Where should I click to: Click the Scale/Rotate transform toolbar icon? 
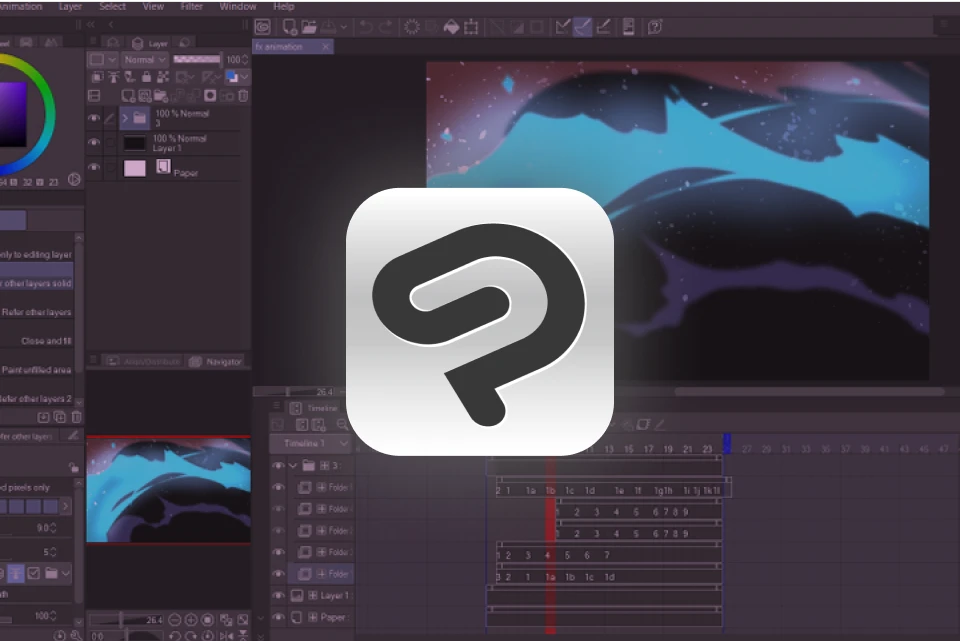click(471, 27)
